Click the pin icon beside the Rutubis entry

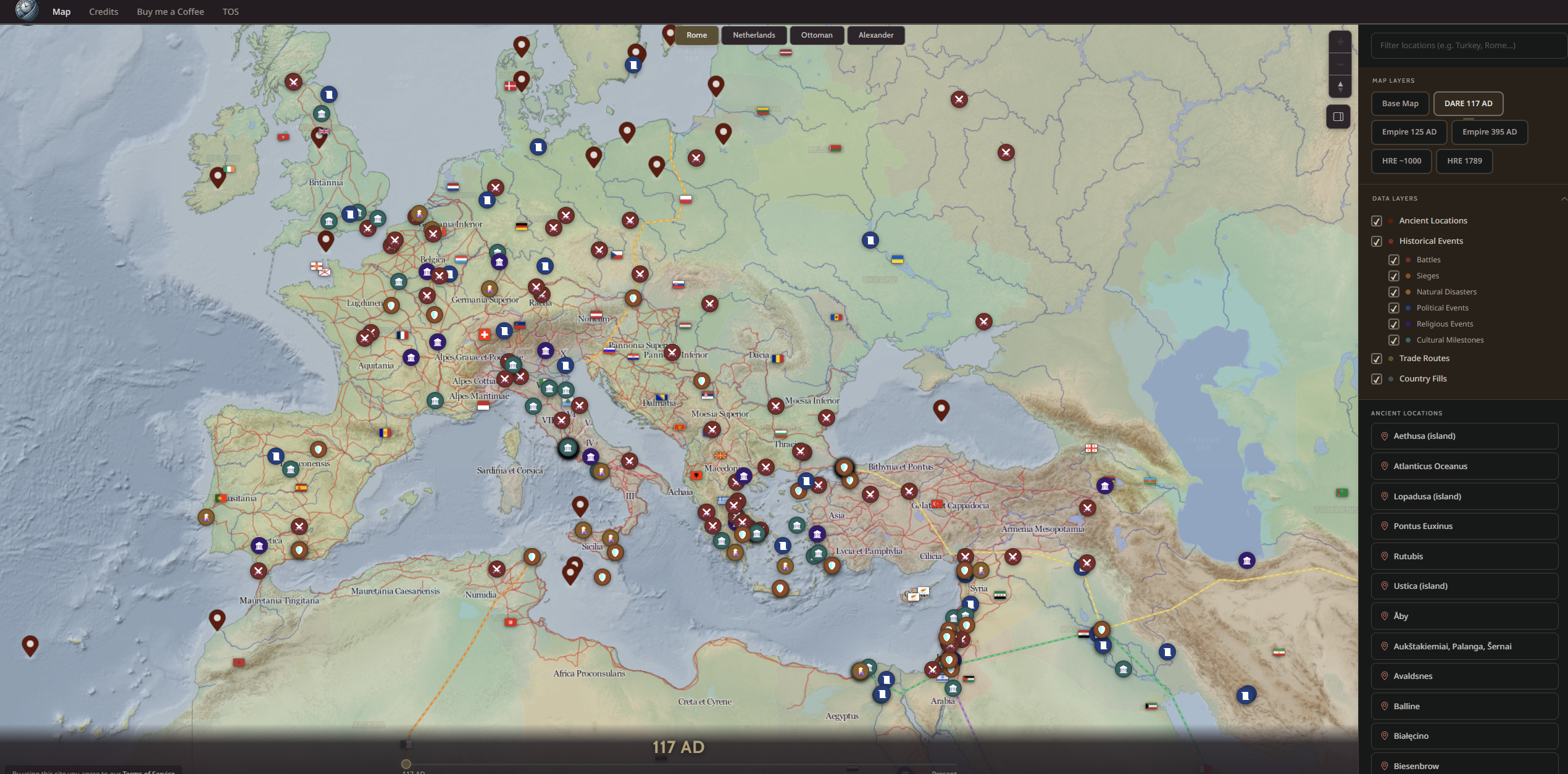pos(1385,556)
